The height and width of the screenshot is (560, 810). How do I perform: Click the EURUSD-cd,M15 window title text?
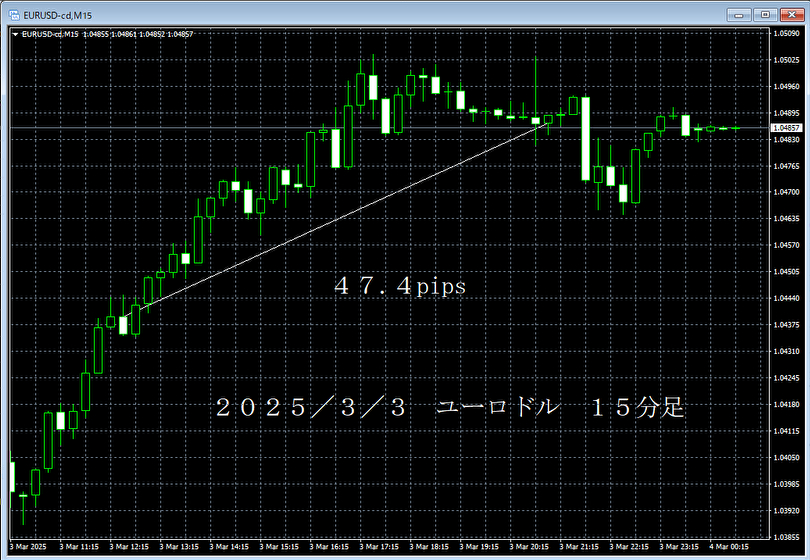57,15
